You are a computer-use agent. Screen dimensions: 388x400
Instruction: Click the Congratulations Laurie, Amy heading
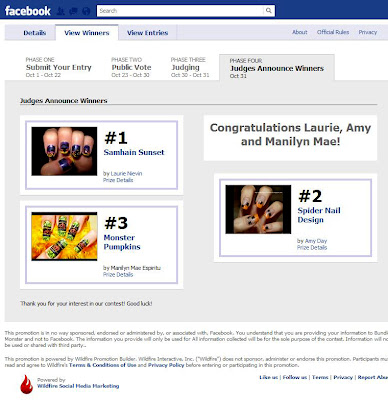[x=290, y=135]
